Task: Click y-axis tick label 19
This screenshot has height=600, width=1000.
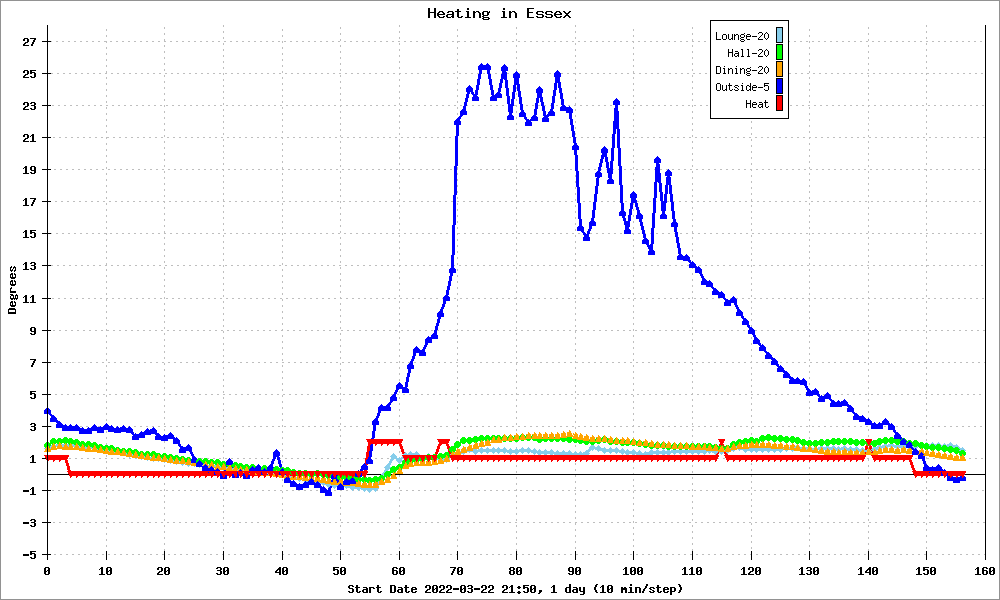Action: coord(29,170)
